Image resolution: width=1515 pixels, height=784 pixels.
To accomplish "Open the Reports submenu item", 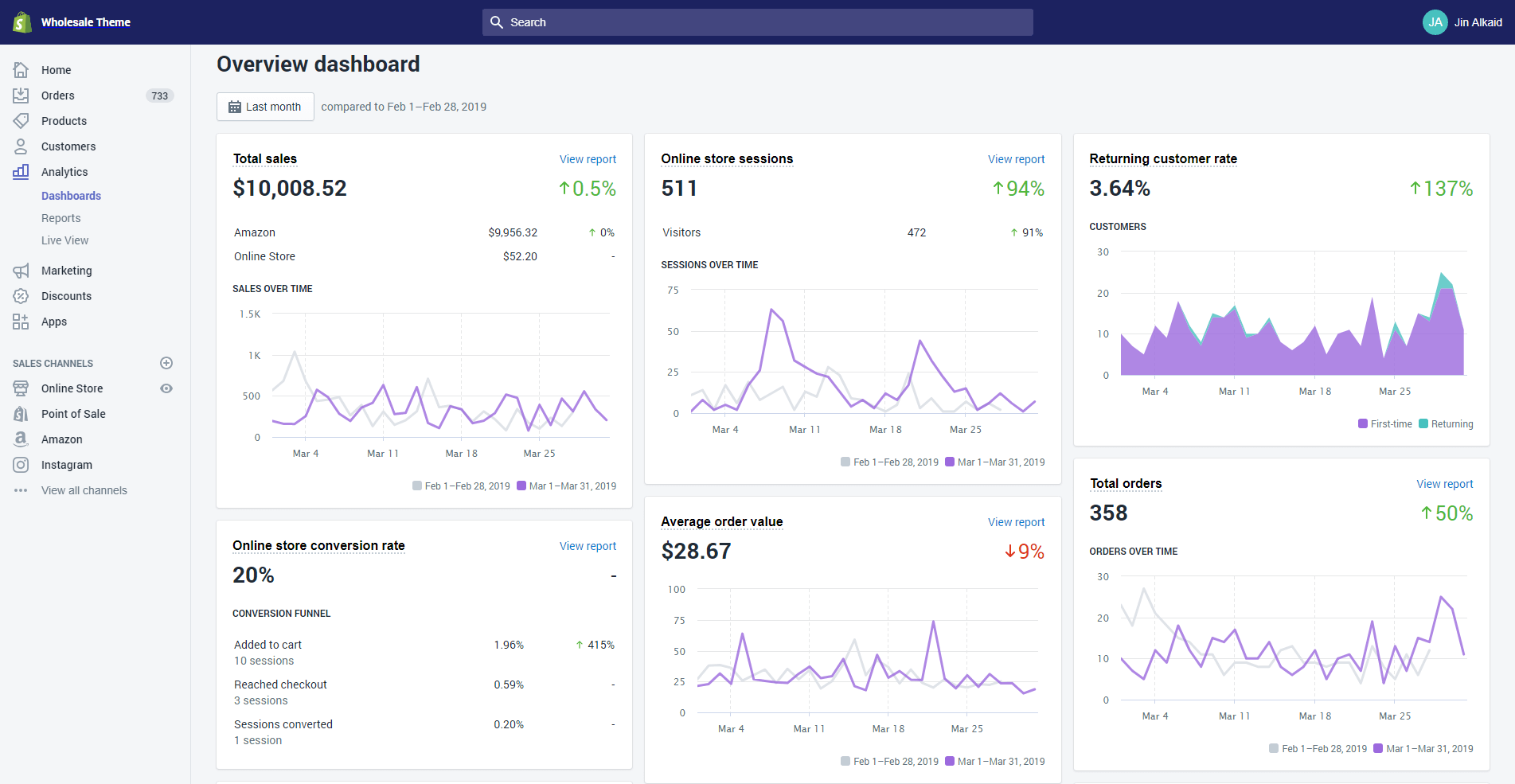I will 61,218.
